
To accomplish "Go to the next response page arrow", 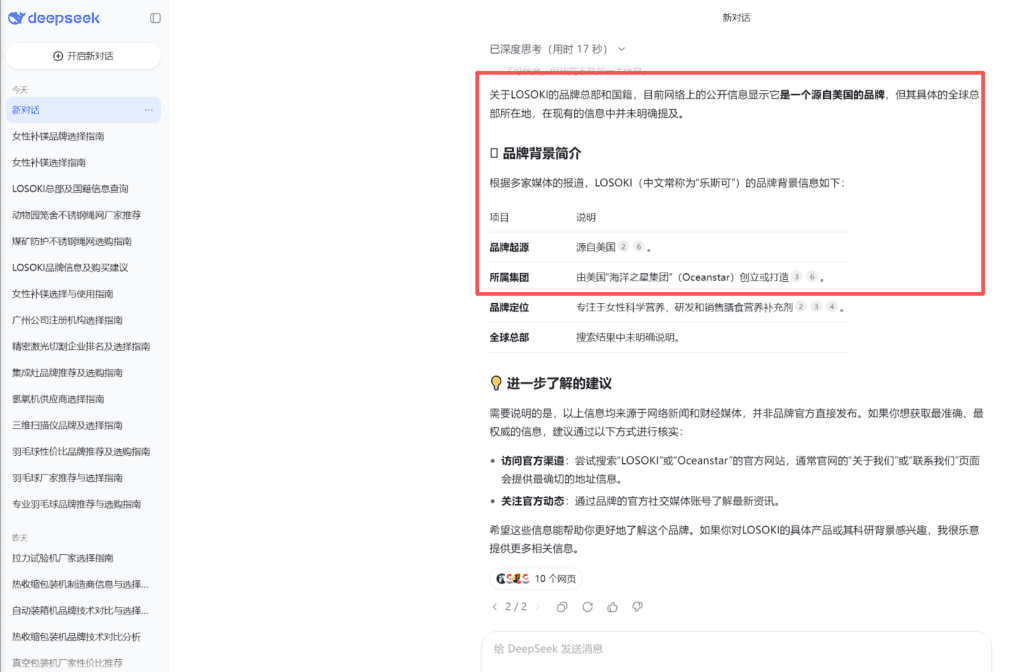I will 538,606.
